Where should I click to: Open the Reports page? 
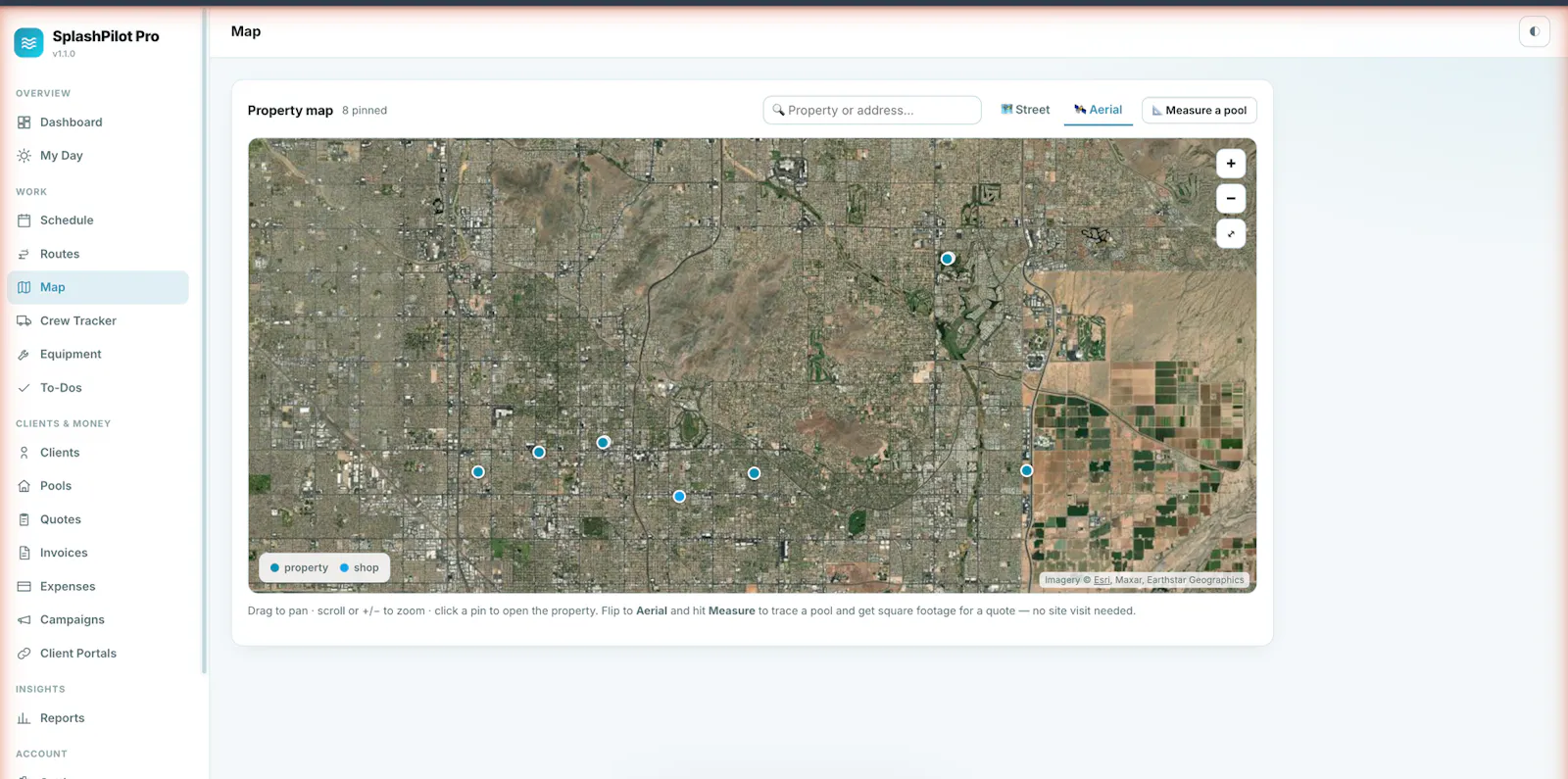pos(98,718)
